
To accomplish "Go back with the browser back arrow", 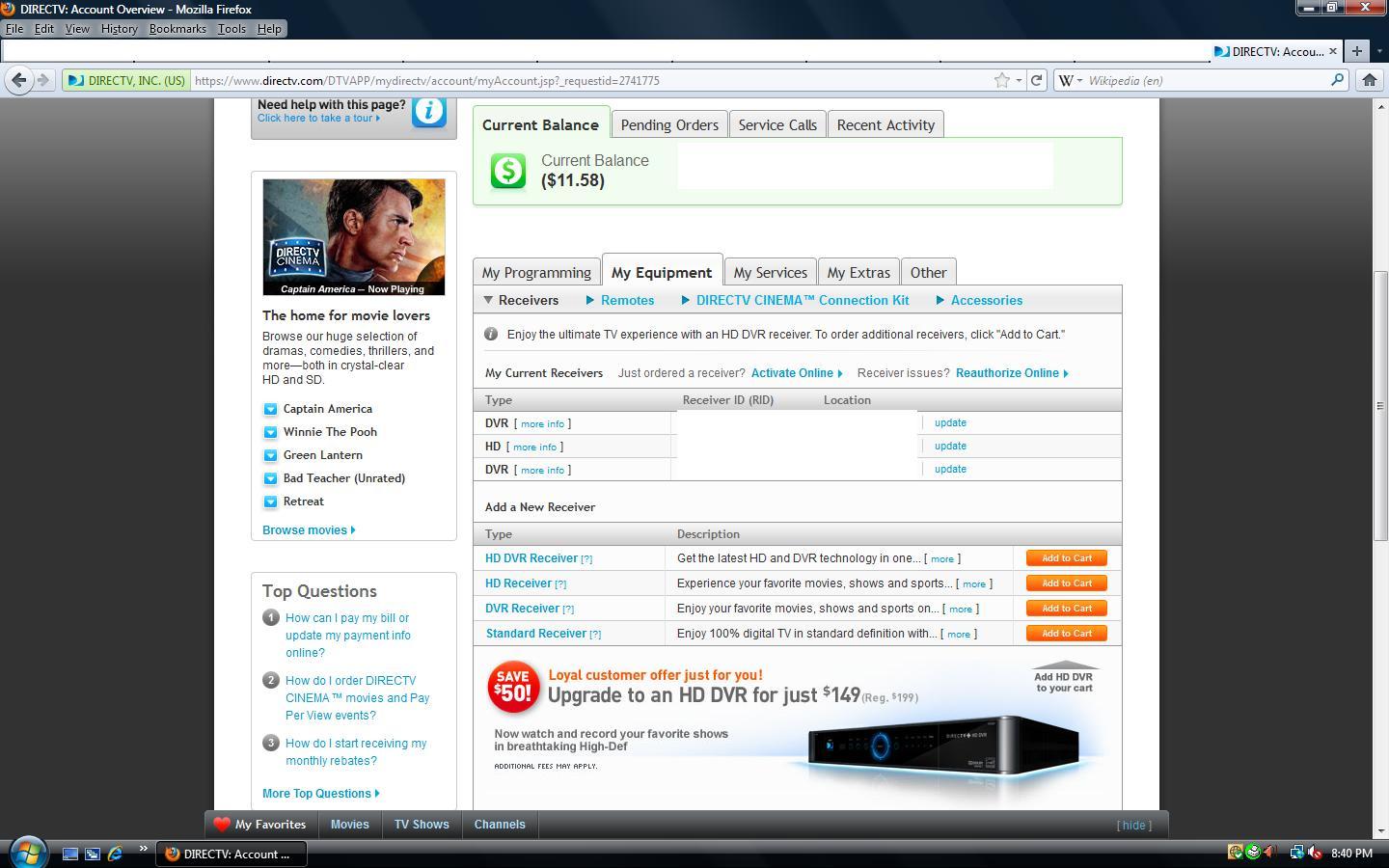I will (18, 80).
